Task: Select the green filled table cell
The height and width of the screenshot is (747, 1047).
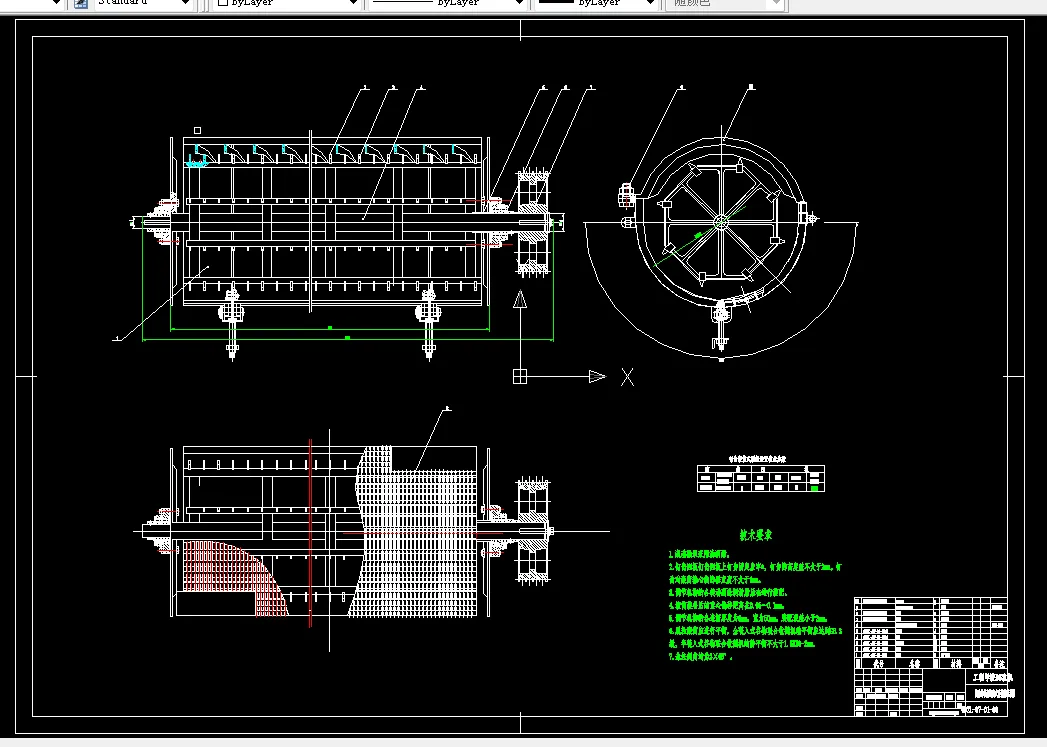Action: tap(814, 488)
